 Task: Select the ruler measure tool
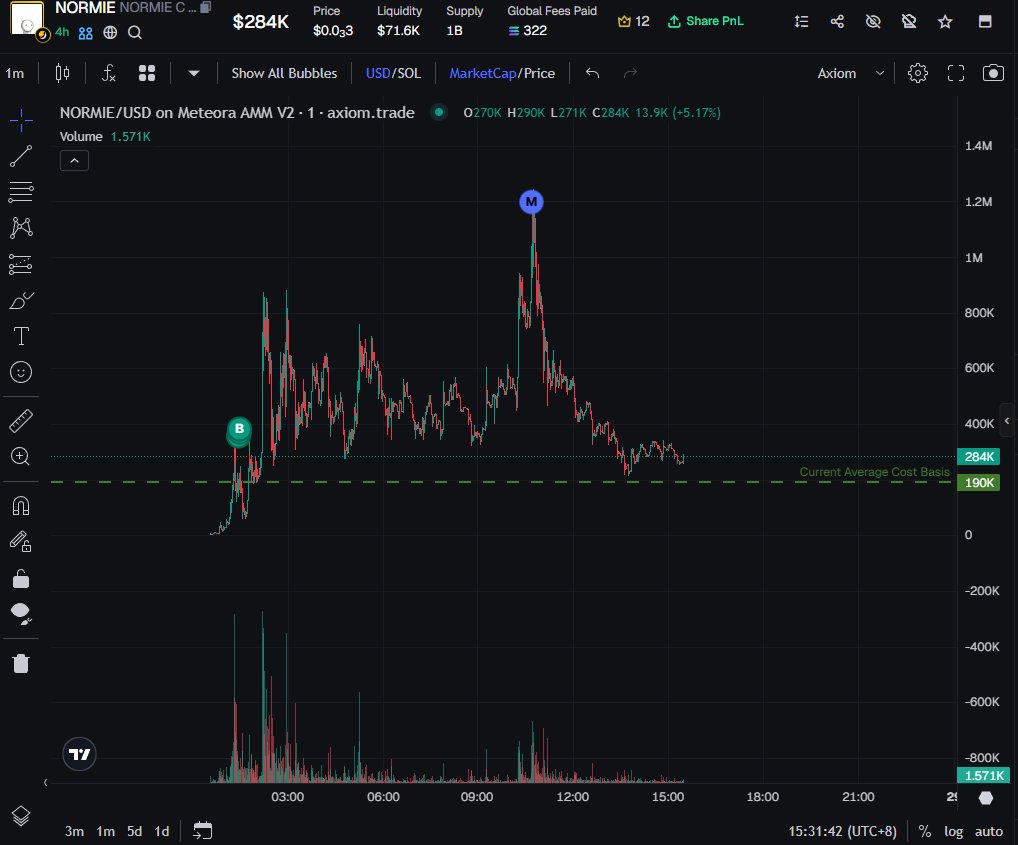[x=21, y=421]
